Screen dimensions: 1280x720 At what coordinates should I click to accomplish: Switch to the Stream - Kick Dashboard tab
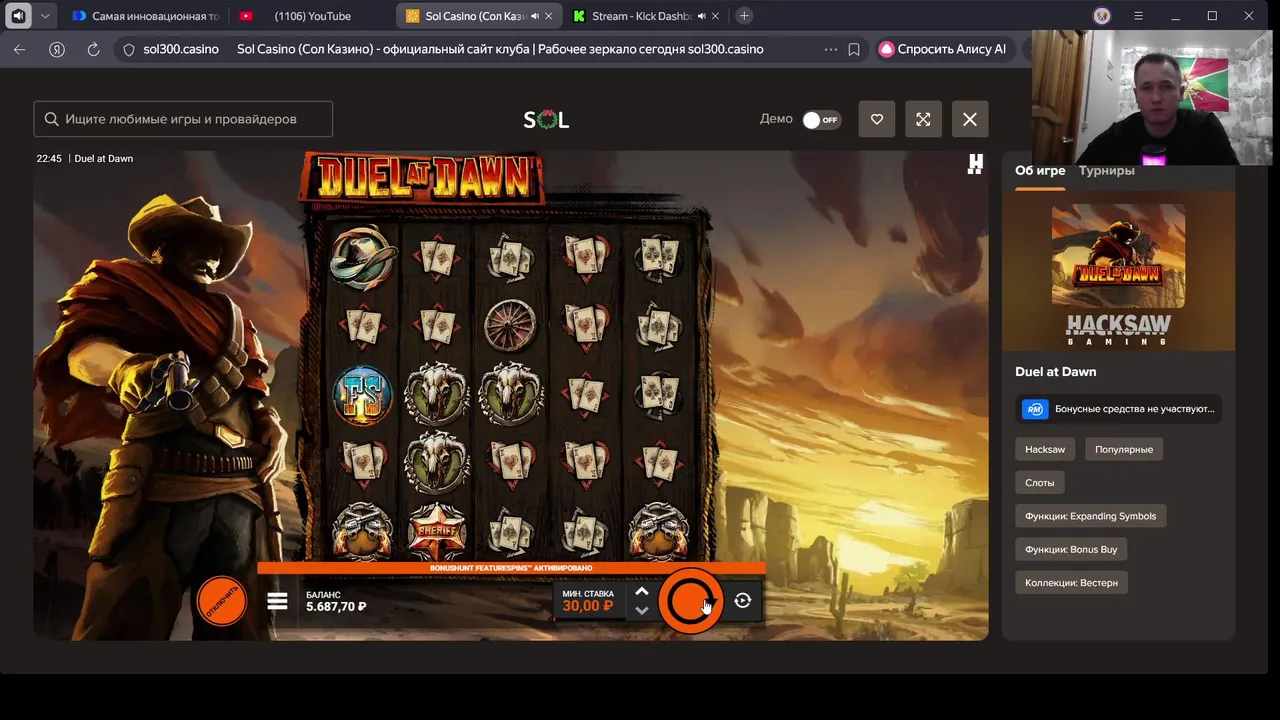click(x=645, y=16)
